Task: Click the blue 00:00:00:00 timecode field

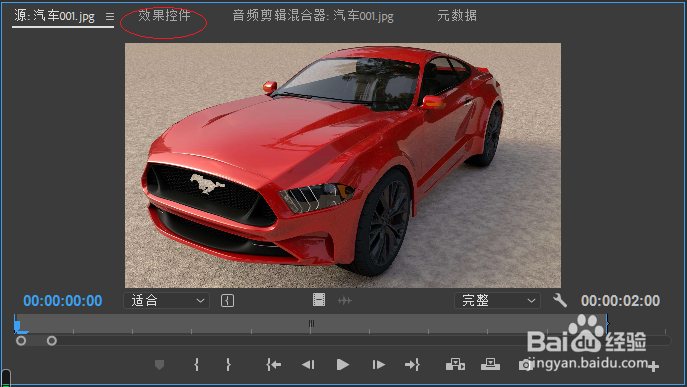Action: [63, 301]
